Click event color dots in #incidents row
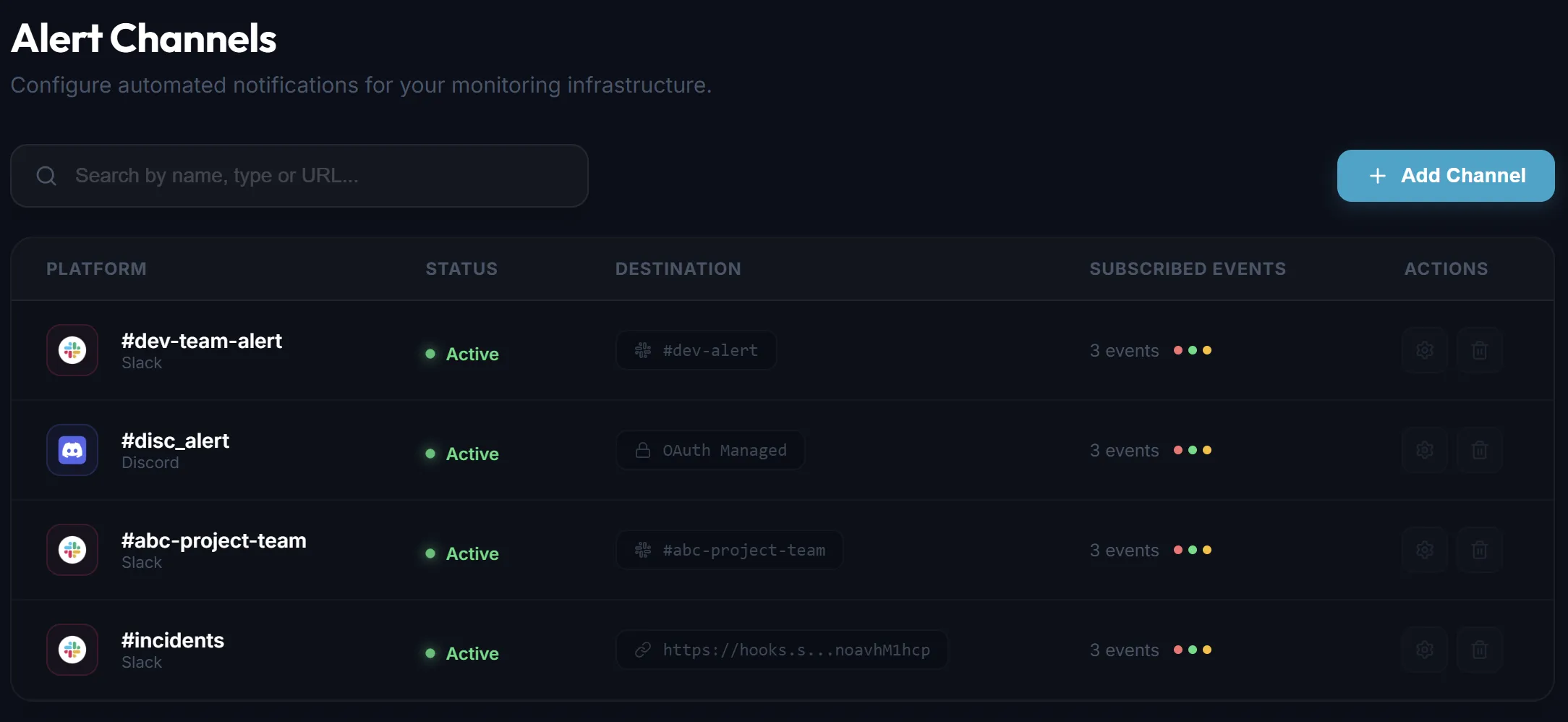This screenshot has width=1568, height=722. pos(1193,650)
